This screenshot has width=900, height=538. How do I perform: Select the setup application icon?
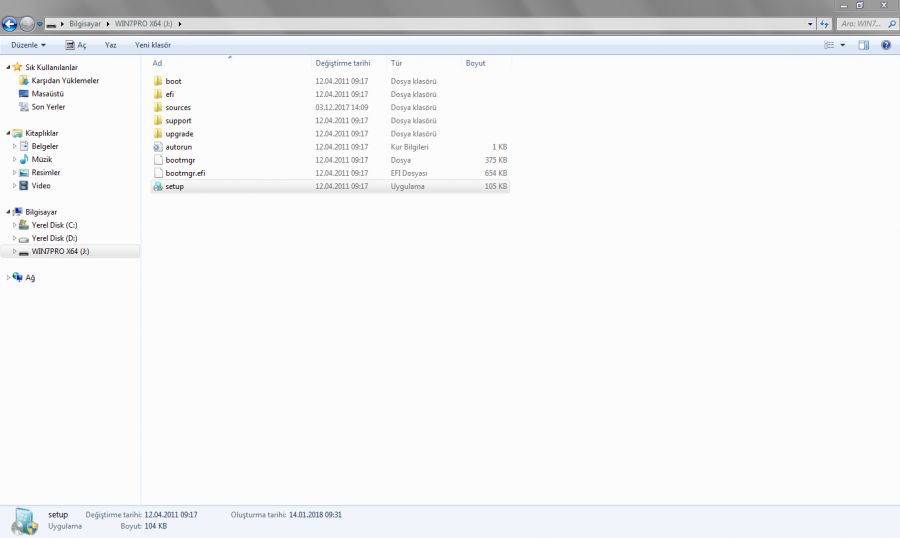(158, 186)
